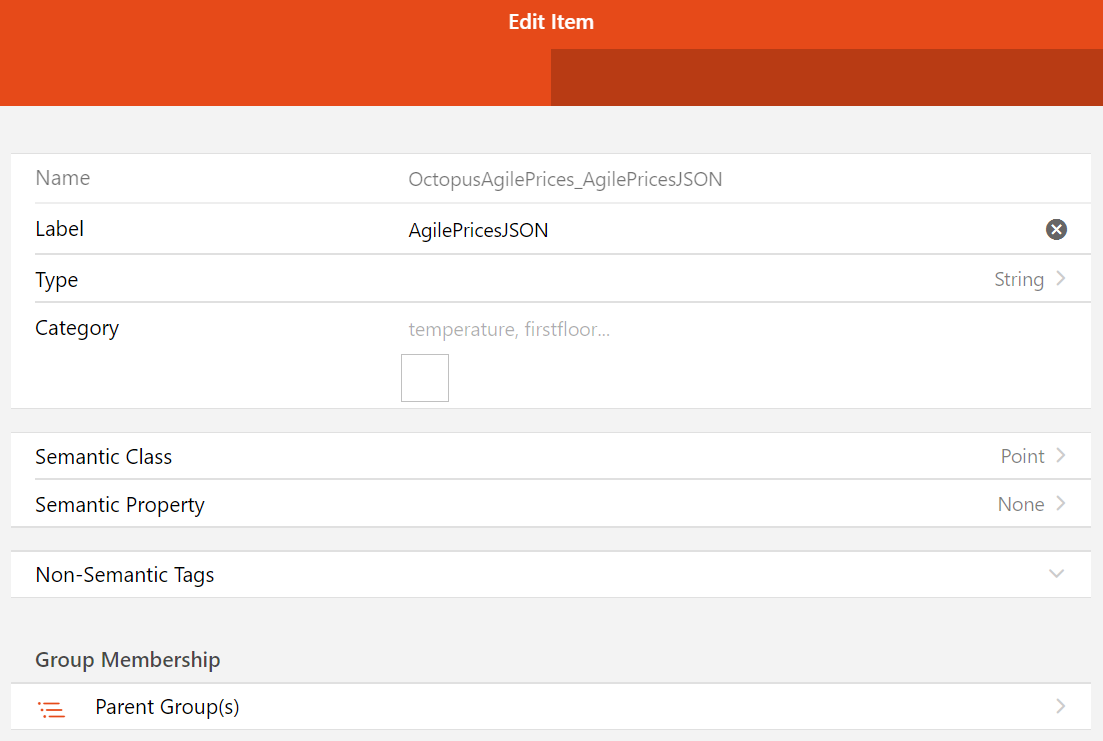Open Semantic Property picker showing None

pos(1020,505)
